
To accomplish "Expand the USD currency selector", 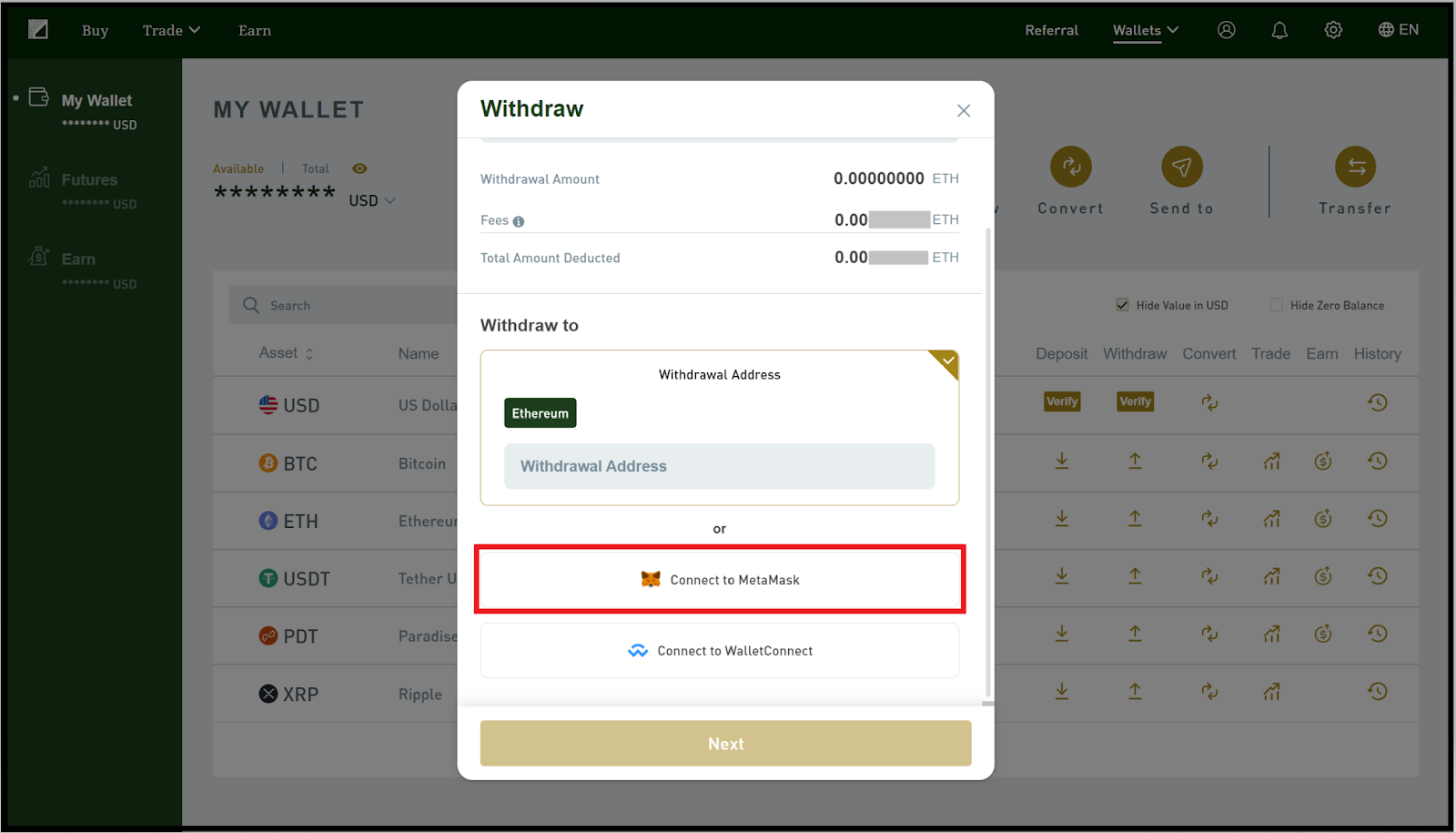I will [372, 200].
